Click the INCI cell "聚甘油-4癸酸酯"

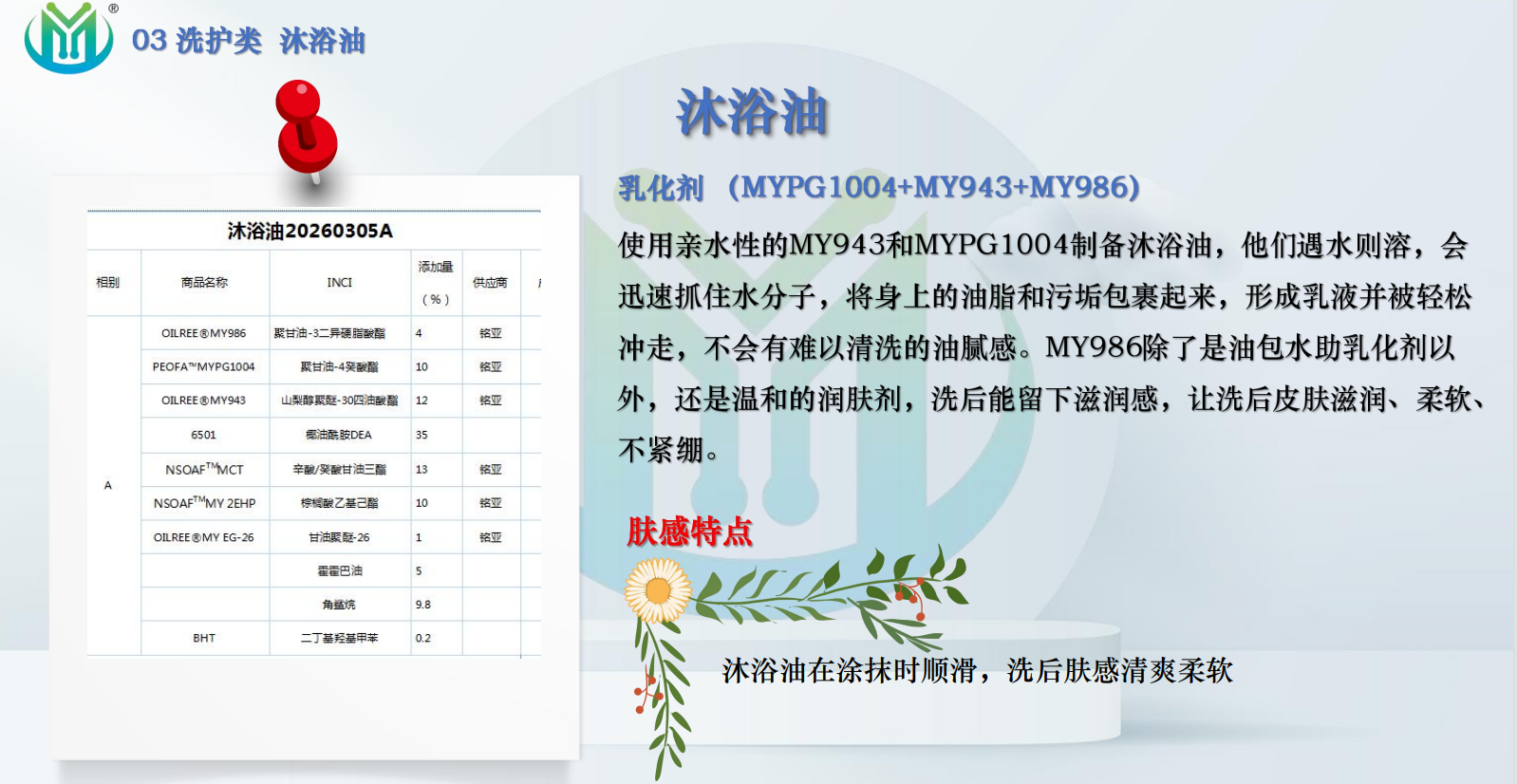(339, 366)
